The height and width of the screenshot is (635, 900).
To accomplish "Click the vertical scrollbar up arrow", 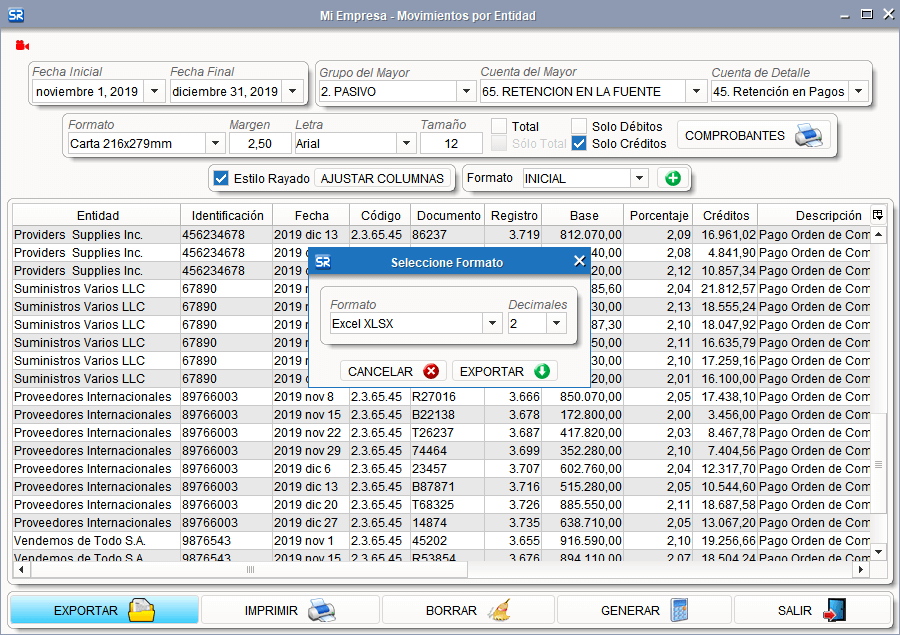I will (878, 234).
